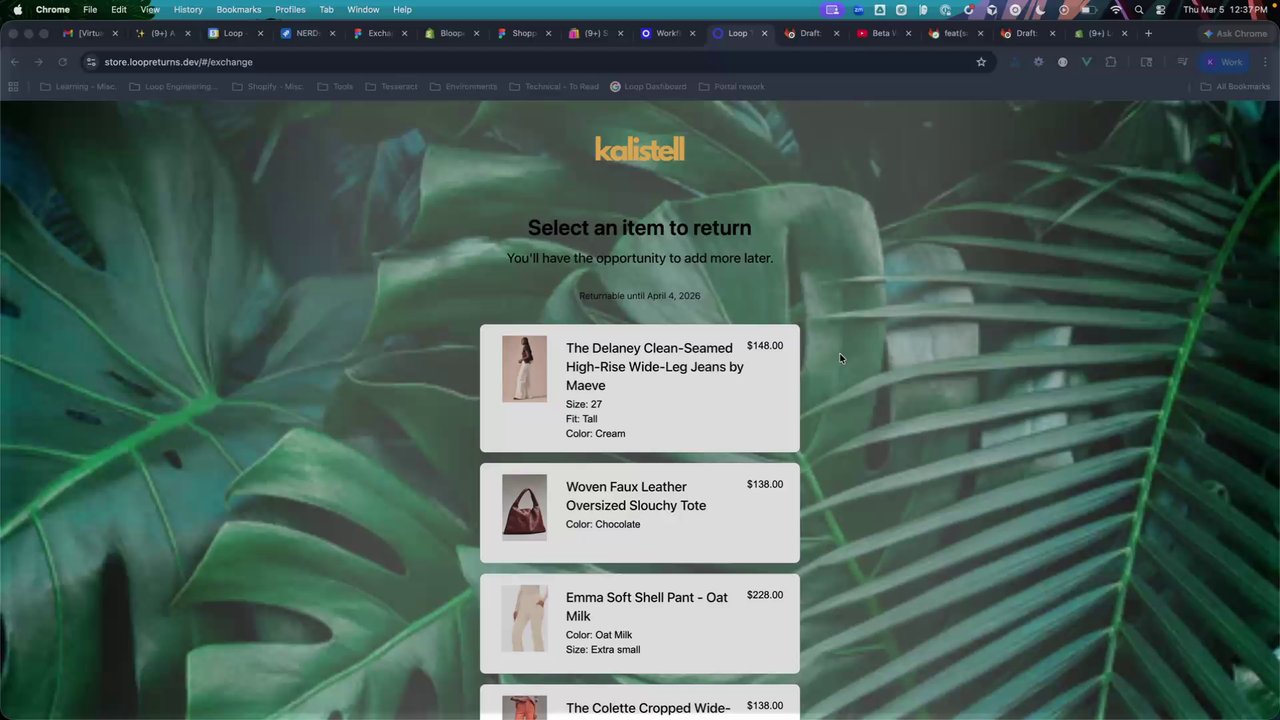Open the tab search media control icon
The image size is (1280, 720).
(x=1182, y=62)
